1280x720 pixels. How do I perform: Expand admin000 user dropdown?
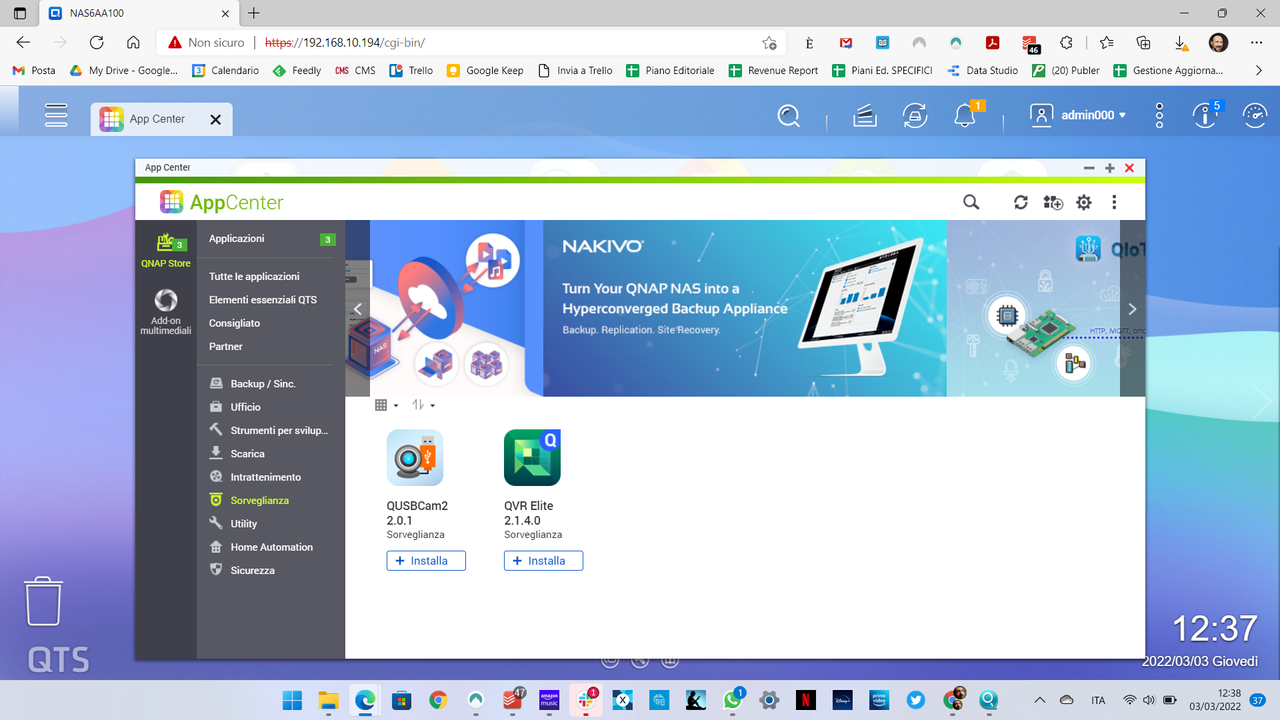click(1093, 115)
